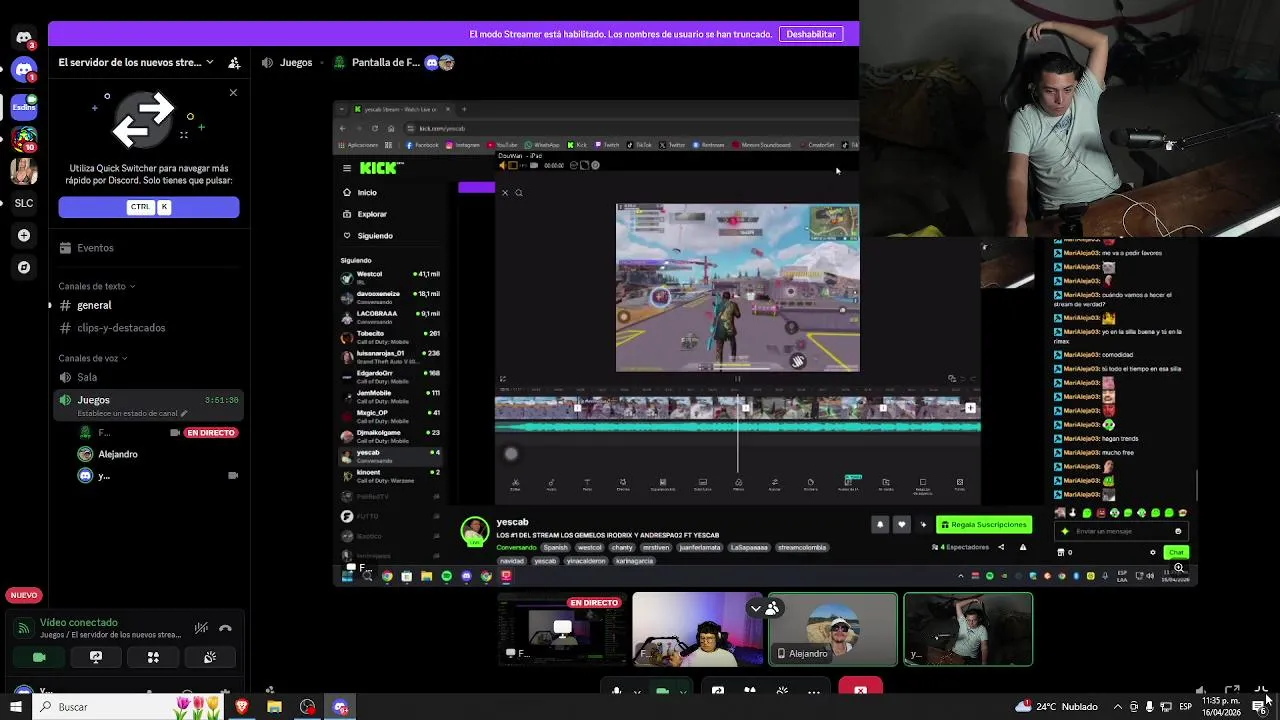This screenshot has width=1280, height=720.
Task: Collapse the Canales de voz category
Action: [92, 358]
